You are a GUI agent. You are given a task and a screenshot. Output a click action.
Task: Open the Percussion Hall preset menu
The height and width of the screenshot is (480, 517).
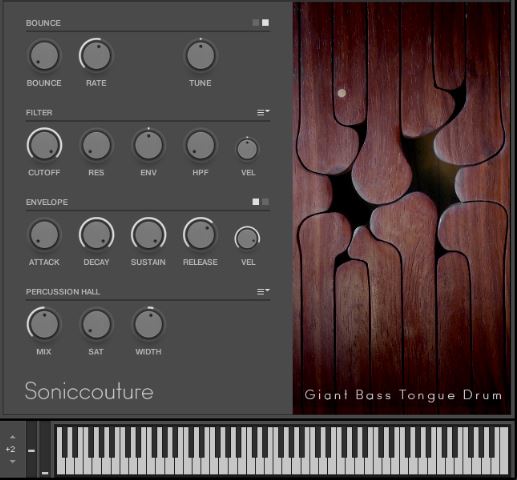click(x=263, y=292)
